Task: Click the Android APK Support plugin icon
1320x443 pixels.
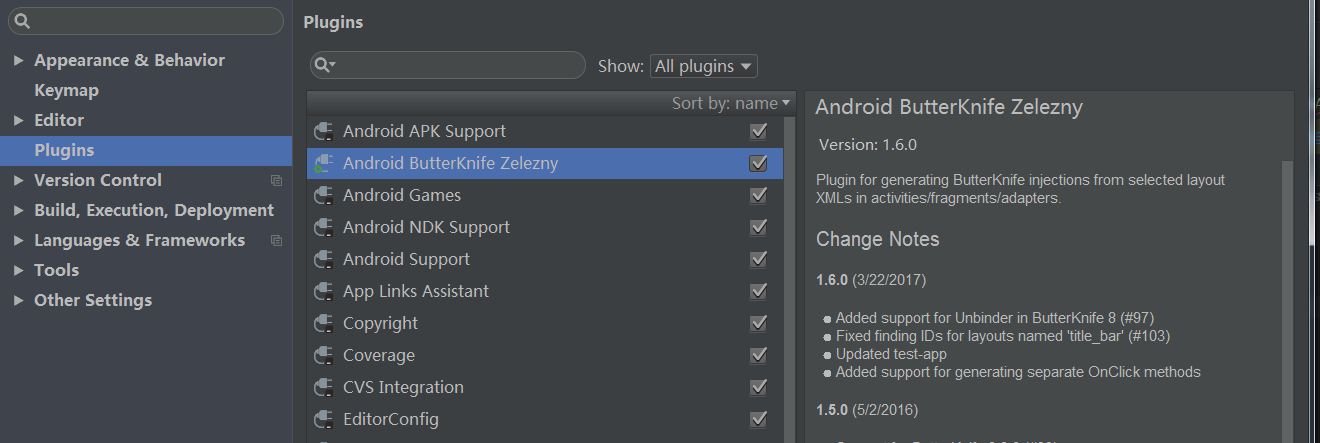Action: click(x=323, y=131)
